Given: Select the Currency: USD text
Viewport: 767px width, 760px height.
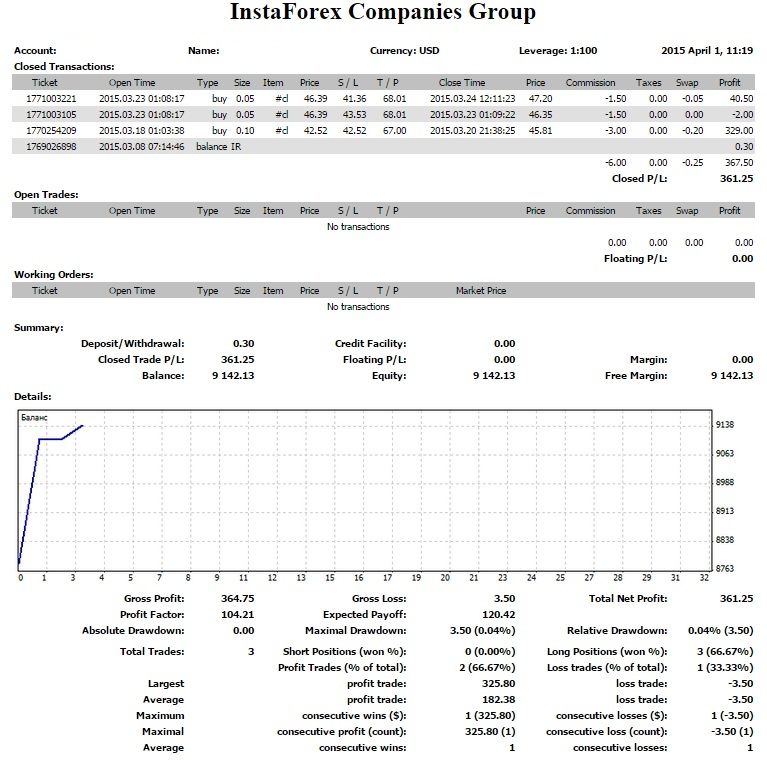Looking at the screenshot, I should point(405,50).
